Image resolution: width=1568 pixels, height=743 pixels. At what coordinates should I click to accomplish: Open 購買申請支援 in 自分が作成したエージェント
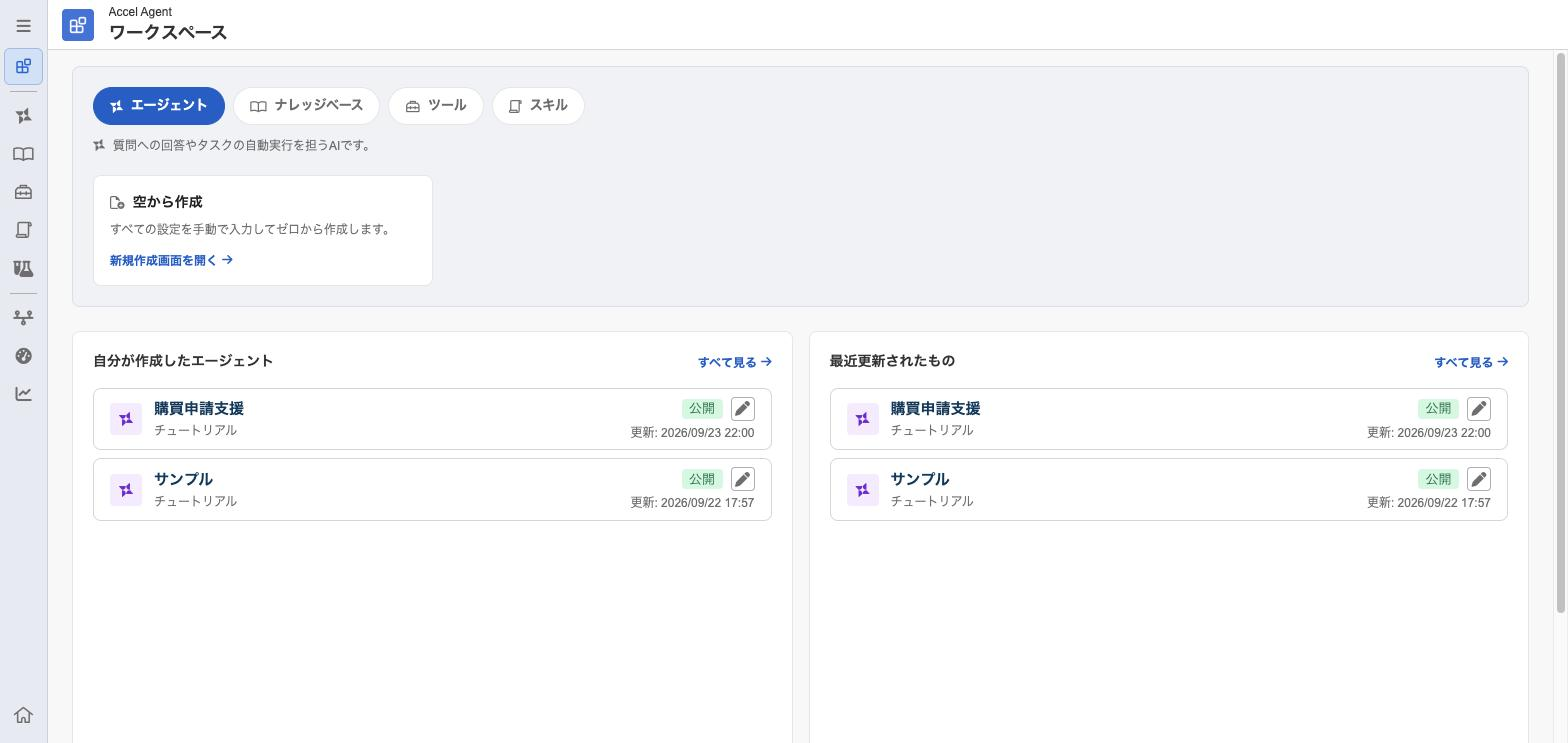point(432,419)
